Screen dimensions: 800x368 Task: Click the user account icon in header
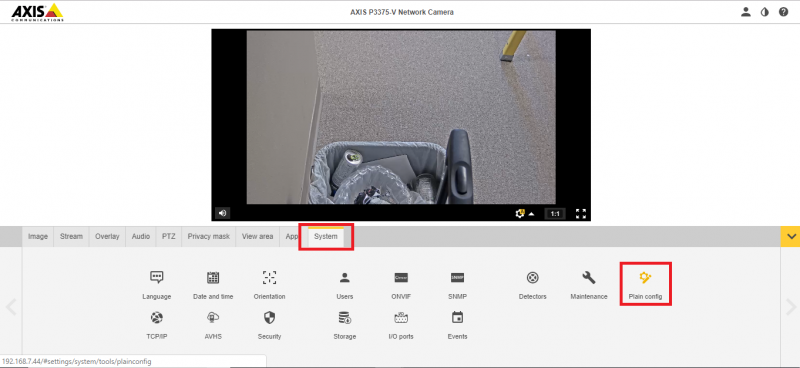[746, 12]
